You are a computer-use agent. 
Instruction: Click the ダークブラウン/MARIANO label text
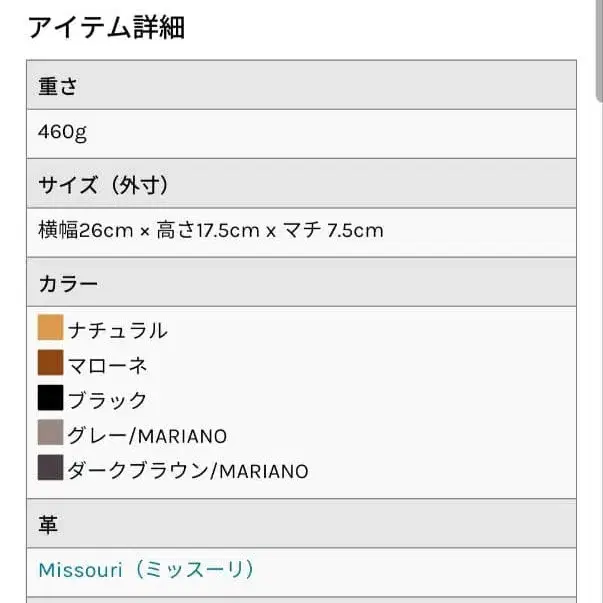(188, 471)
